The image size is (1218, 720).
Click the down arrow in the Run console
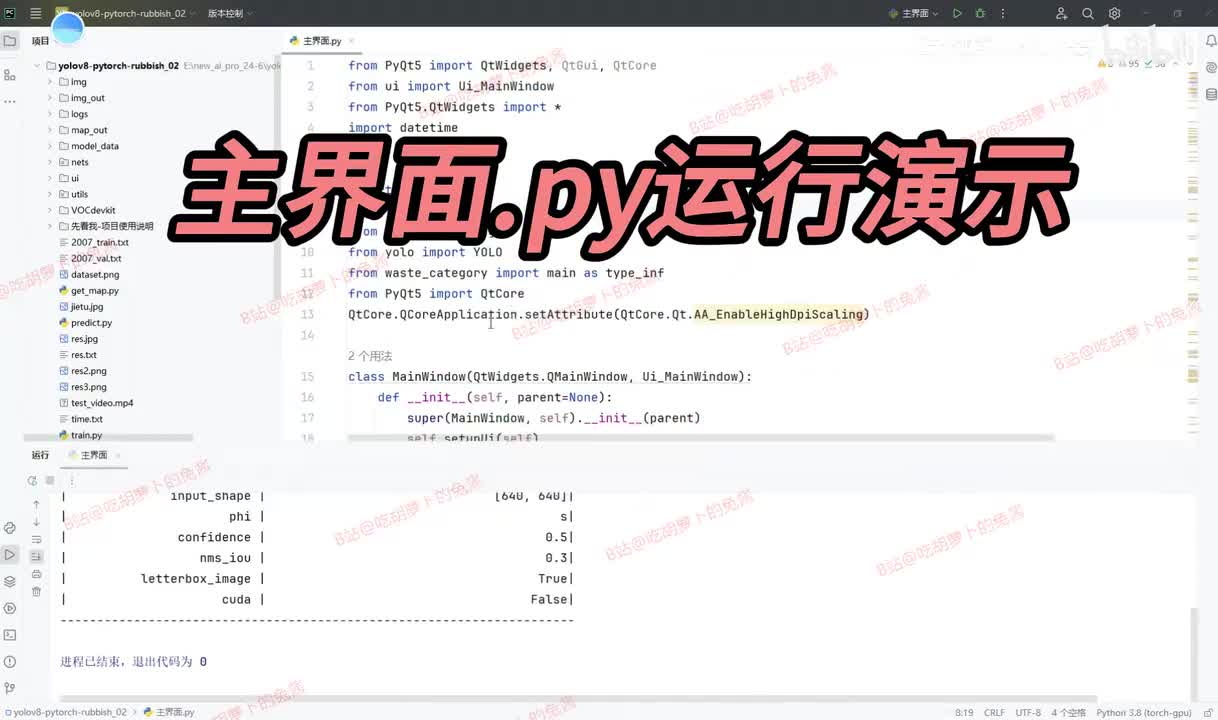pos(36,522)
